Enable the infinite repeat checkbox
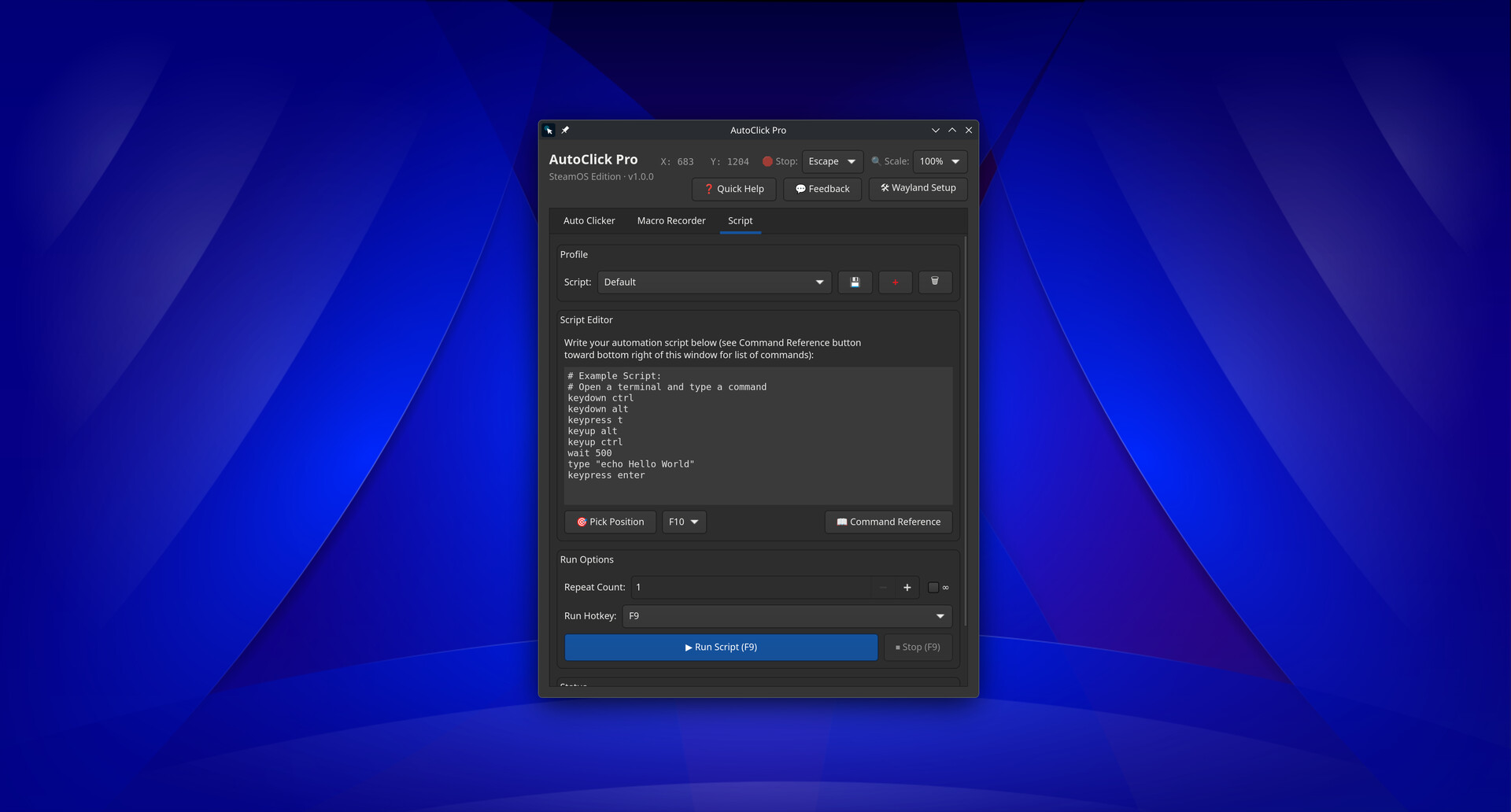Screen dimensions: 1511x812 coord(933,588)
